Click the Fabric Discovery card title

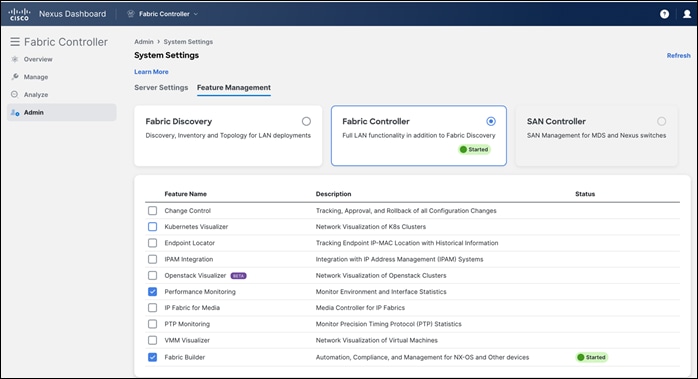click(x=179, y=121)
